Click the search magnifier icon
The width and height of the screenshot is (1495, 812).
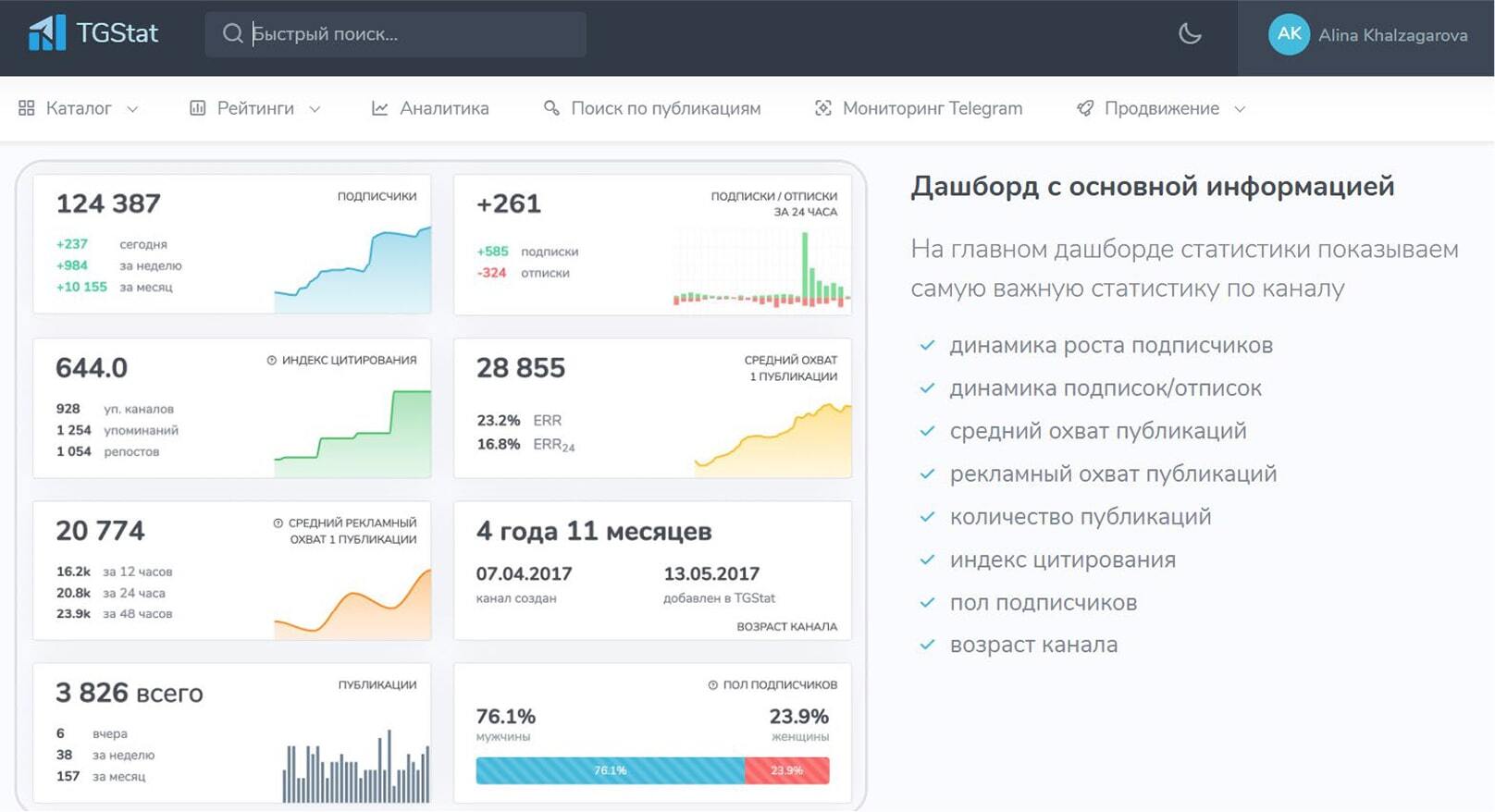click(232, 34)
